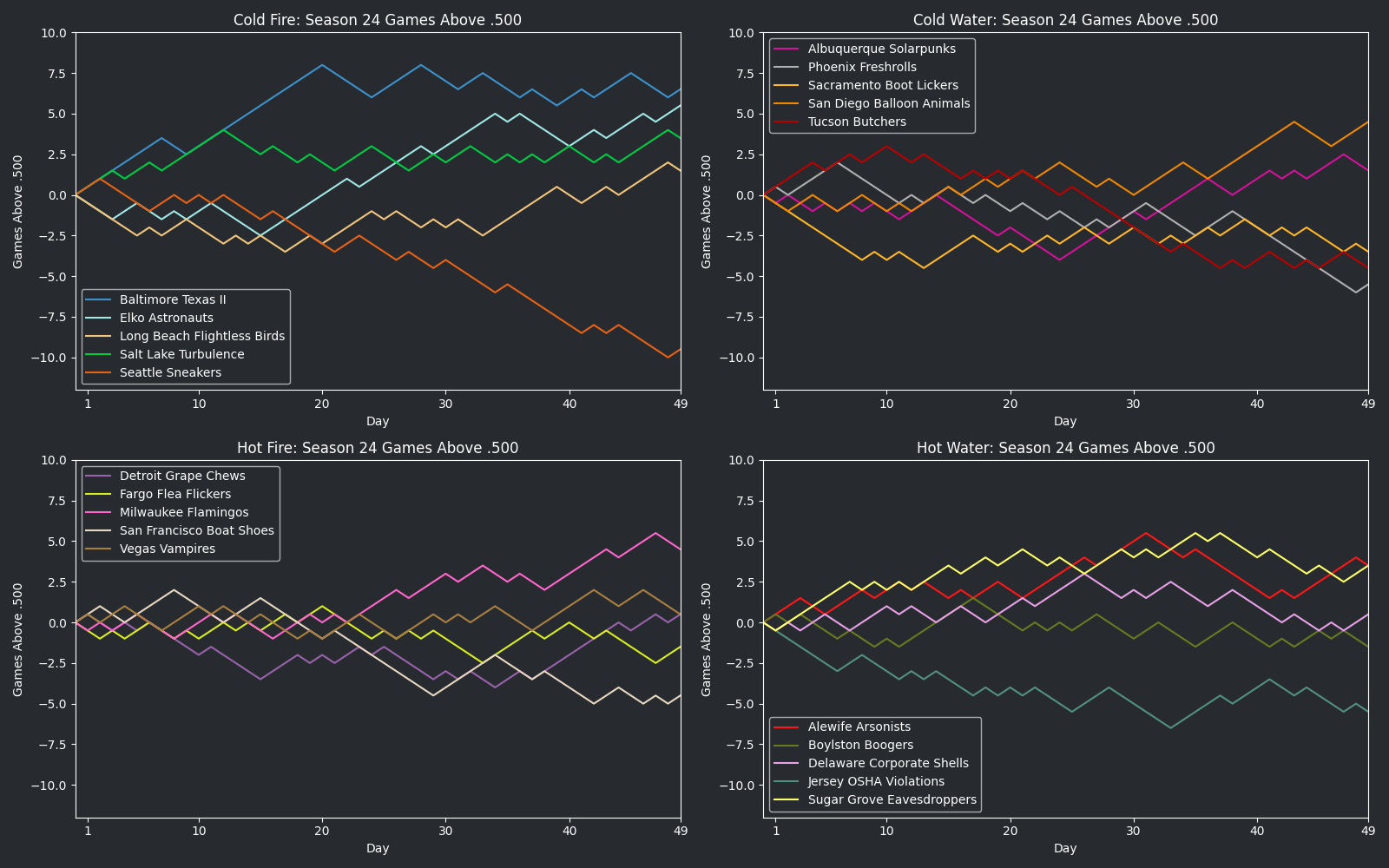Click the Hot Fire chart title
The image size is (1389, 868).
[377, 448]
